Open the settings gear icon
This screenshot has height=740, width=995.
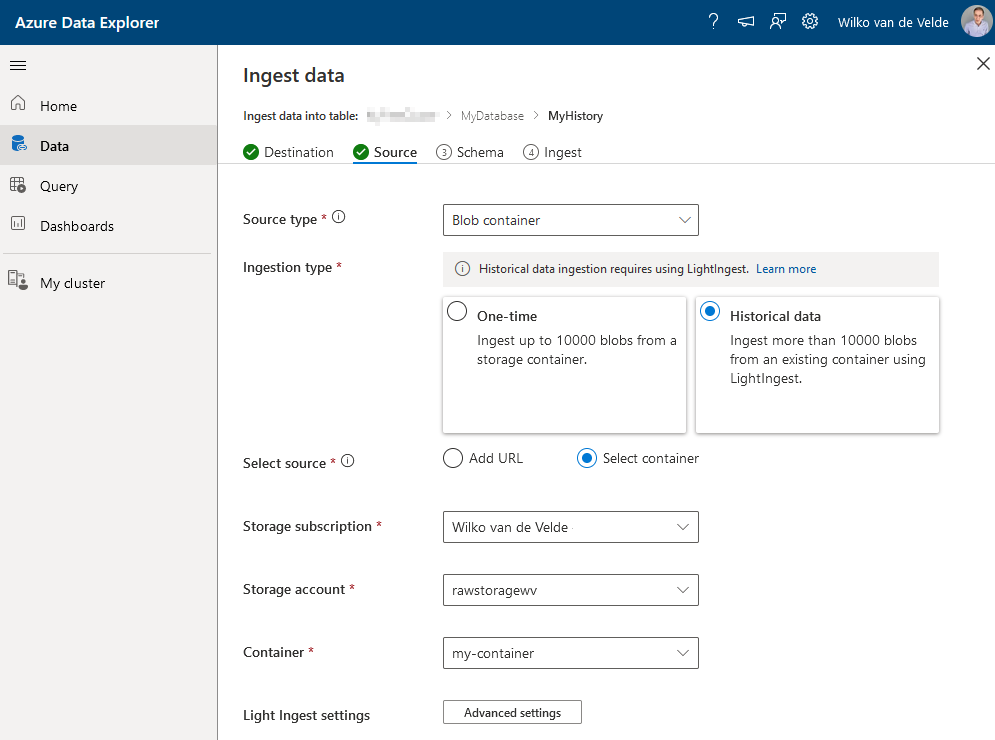[810, 22]
